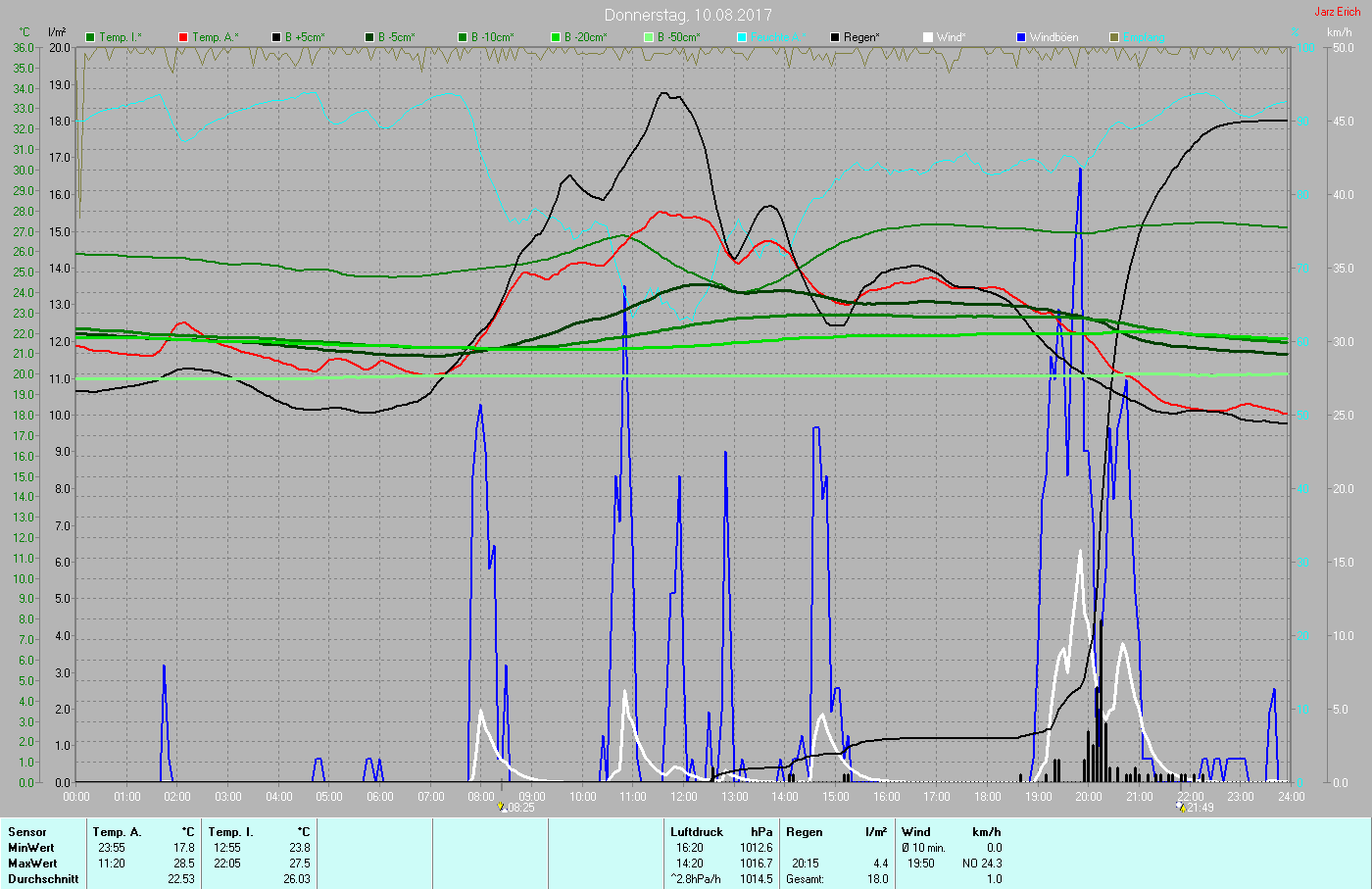This screenshot has width=1372, height=889.
Task: Click the olive legend swatch after Windböen
Action: pyautogui.click(x=1114, y=37)
